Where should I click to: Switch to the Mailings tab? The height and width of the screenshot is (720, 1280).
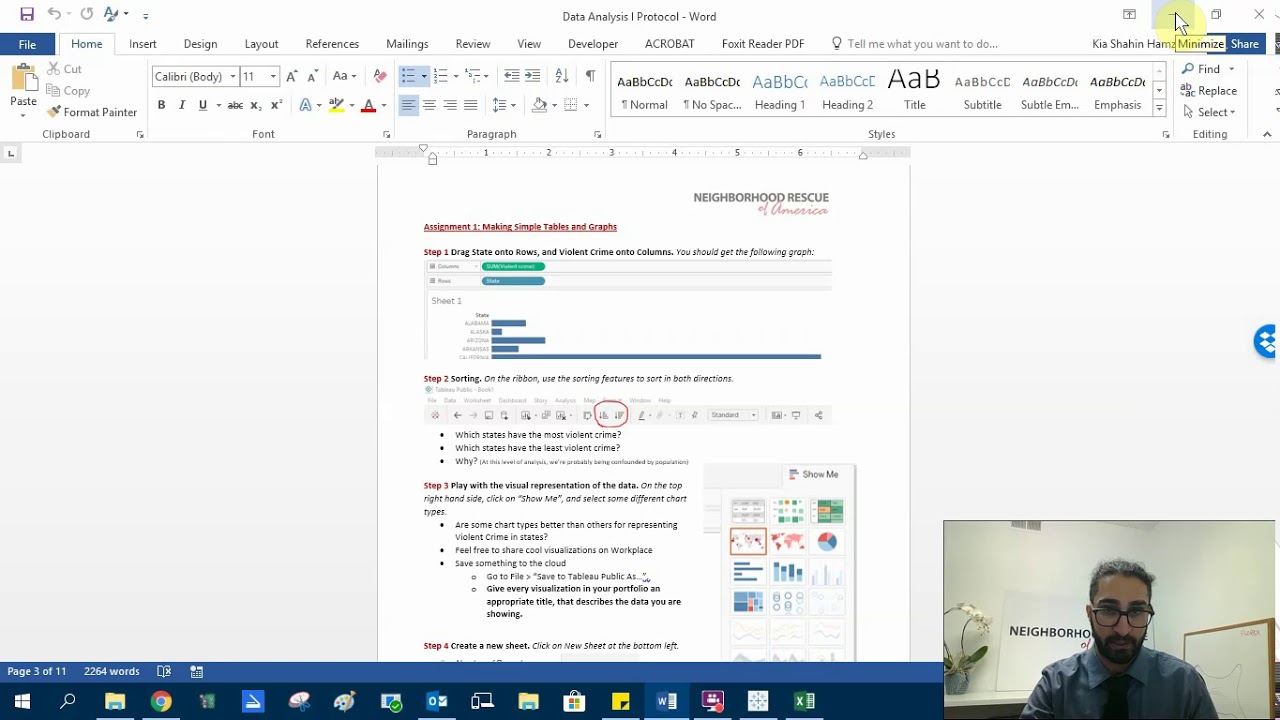[407, 44]
